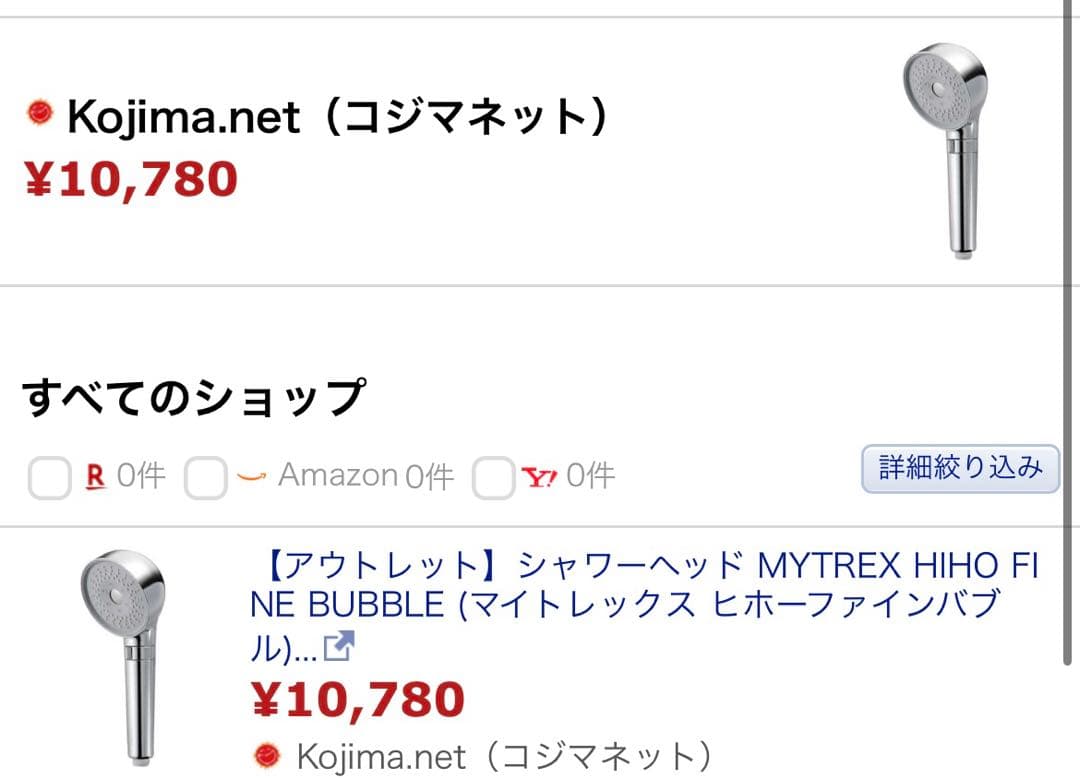Image resolution: width=1080 pixels, height=780 pixels.
Task: Select the ¥10,780 price in the top listing
Action: pyautogui.click(x=130, y=180)
